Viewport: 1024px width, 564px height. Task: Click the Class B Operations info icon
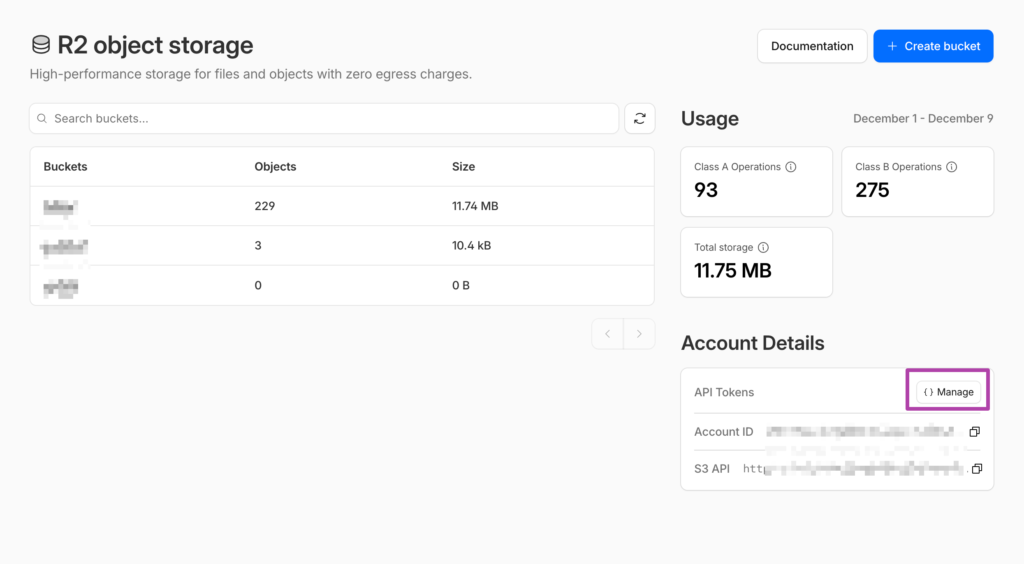pyautogui.click(x=952, y=167)
